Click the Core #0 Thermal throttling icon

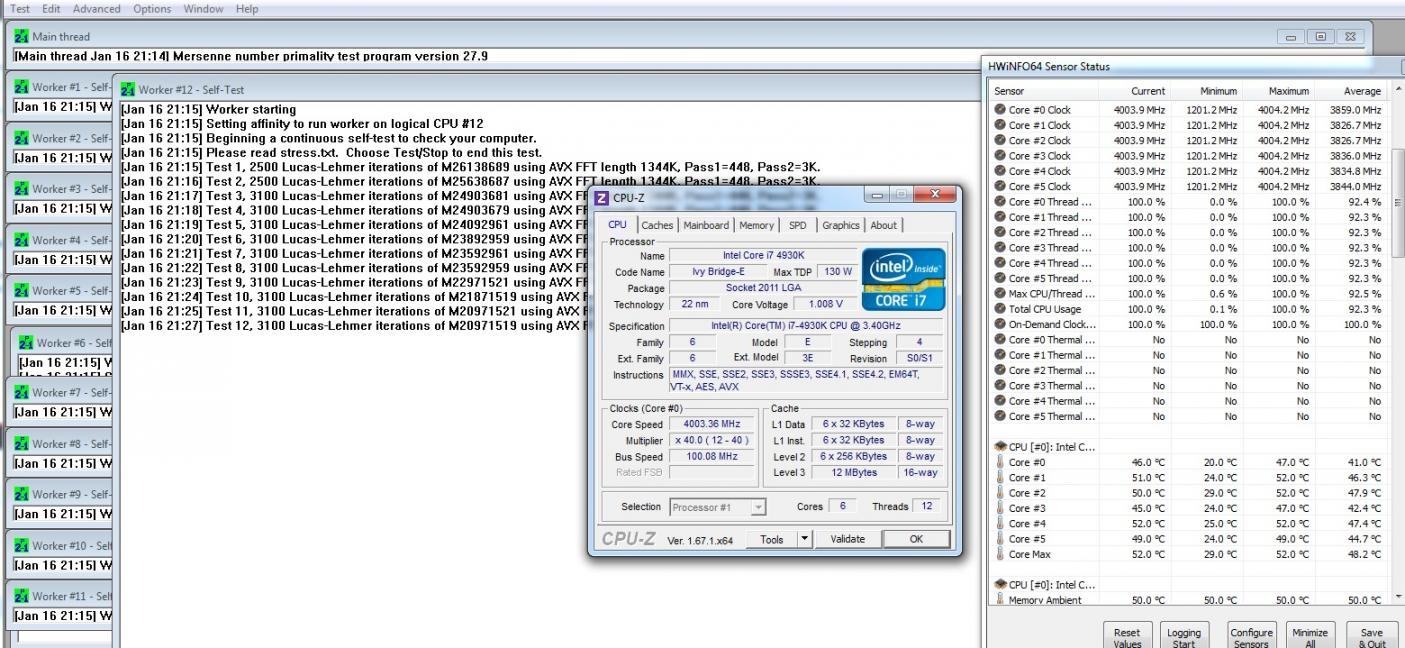click(x=1000, y=340)
